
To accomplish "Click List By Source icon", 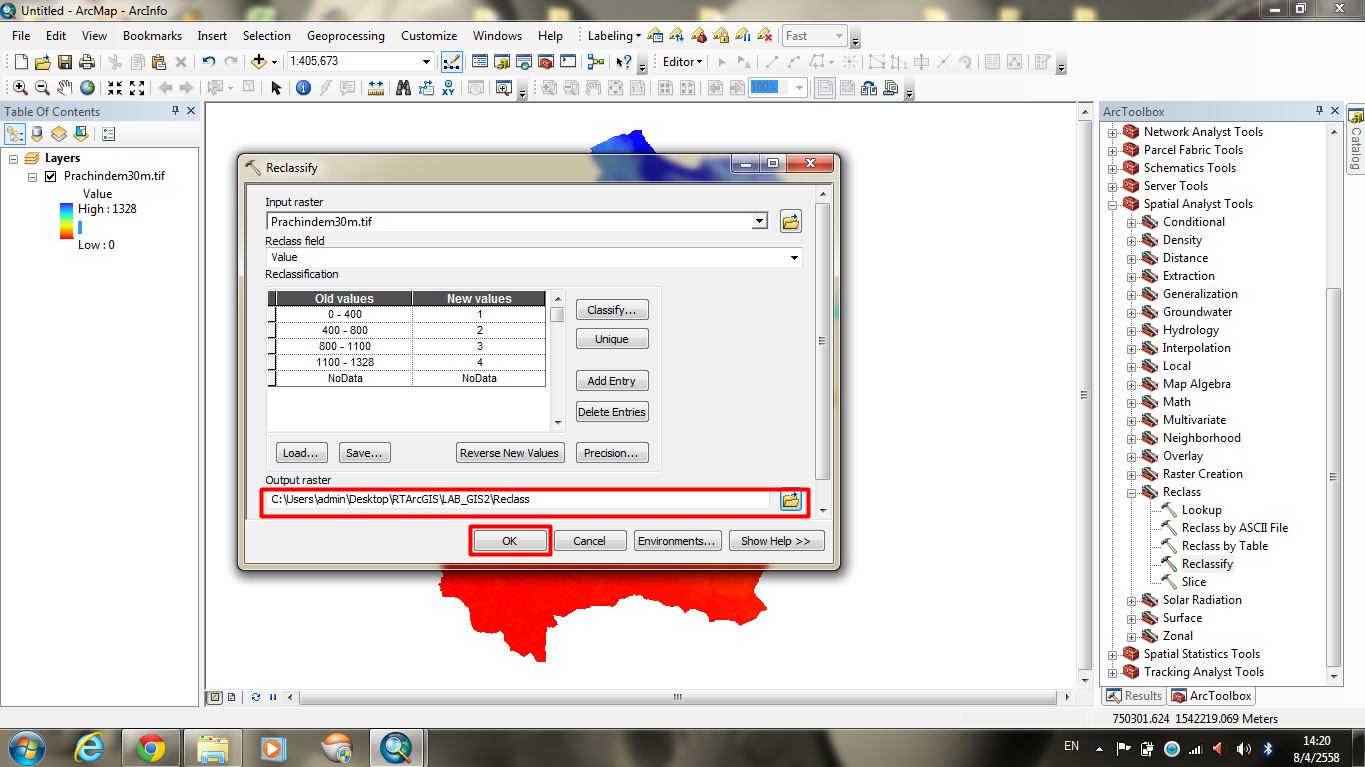I will click(x=37, y=133).
